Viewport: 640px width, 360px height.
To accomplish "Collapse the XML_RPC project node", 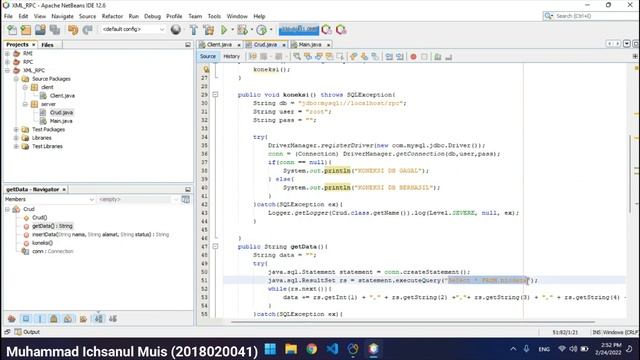I will [x=7, y=70].
